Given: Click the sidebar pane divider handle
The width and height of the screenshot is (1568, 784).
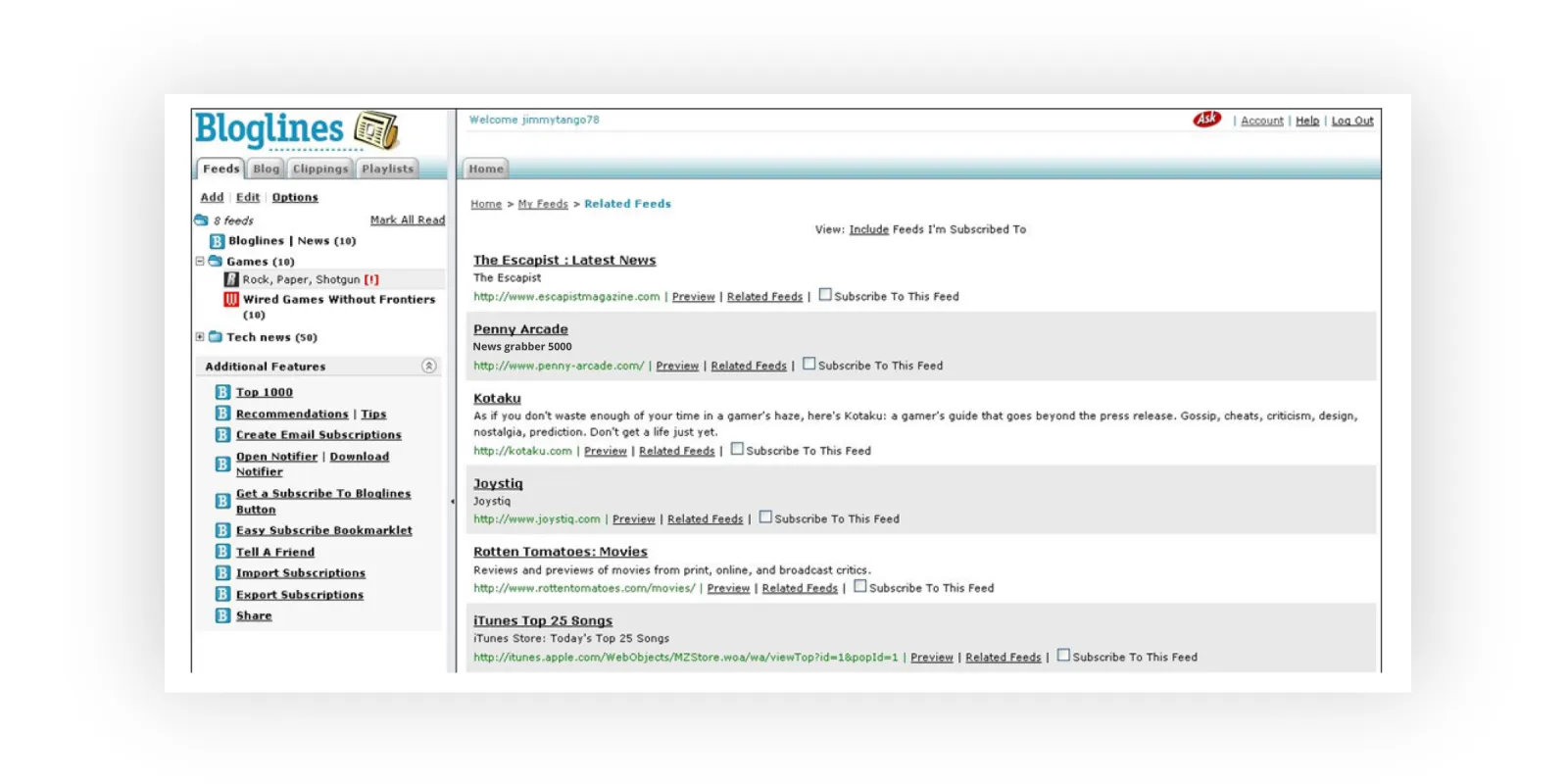Looking at the screenshot, I should pos(452,502).
